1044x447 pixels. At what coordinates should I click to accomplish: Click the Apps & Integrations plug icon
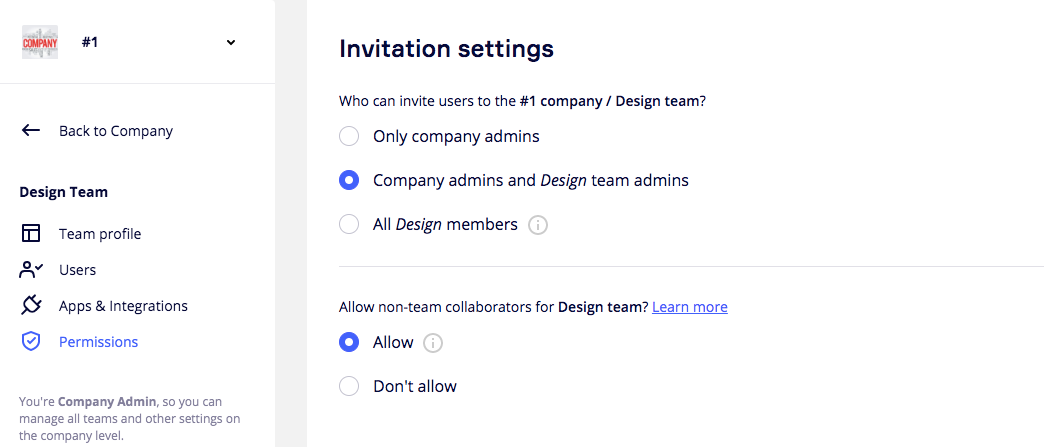(x=31, y=306)
